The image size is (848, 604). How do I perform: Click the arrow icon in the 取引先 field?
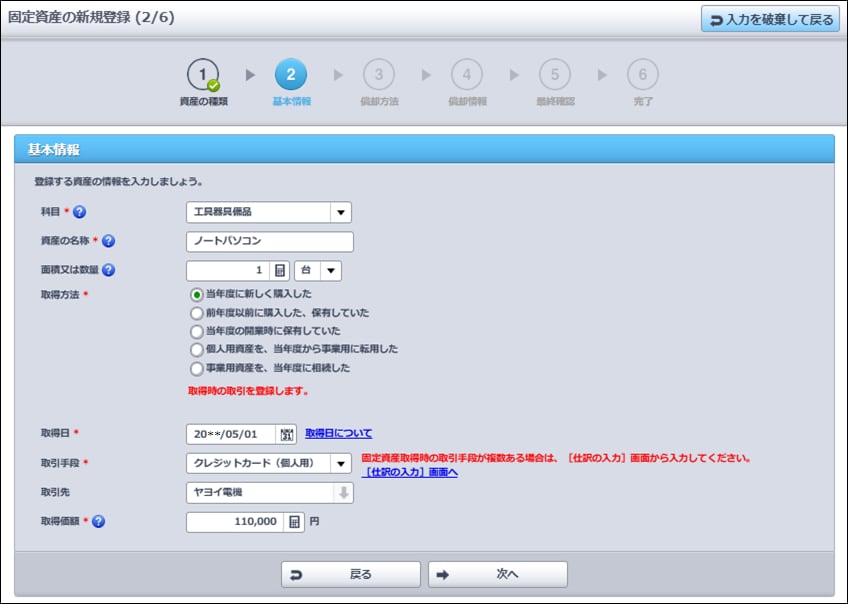coord(343,492)
